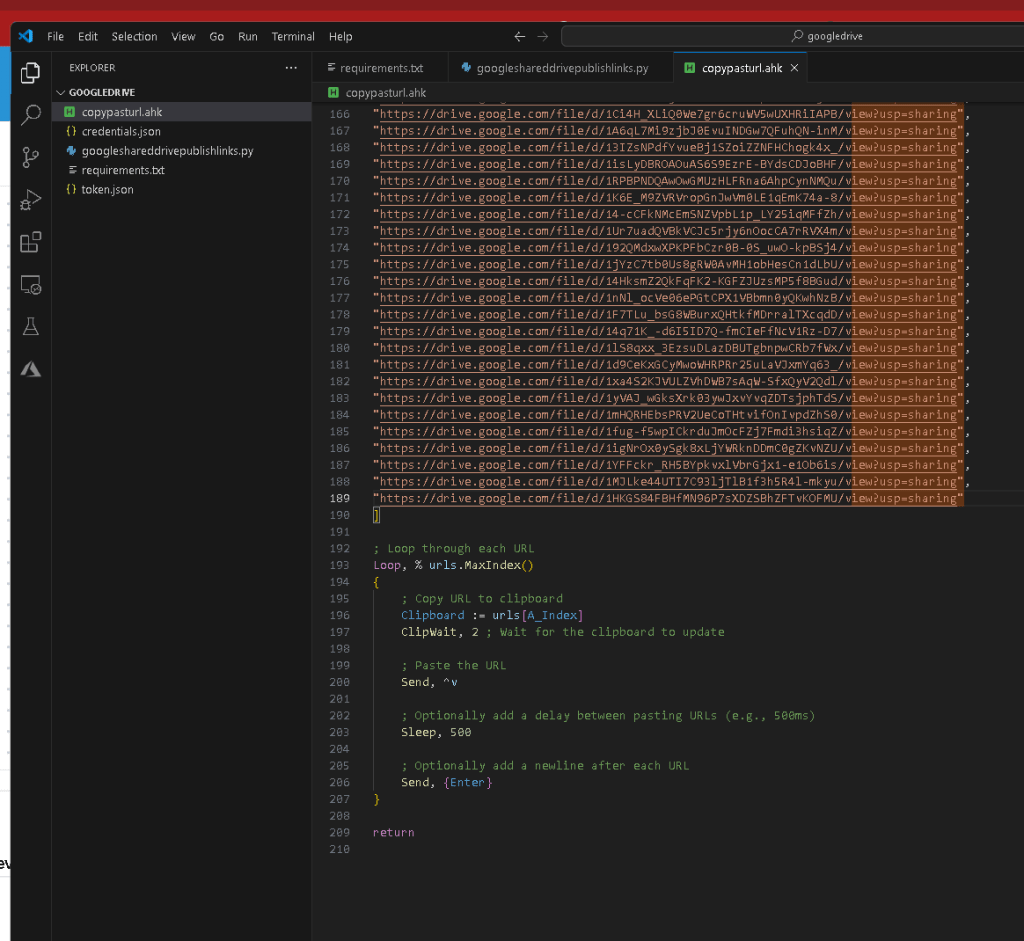Go back using the left arrow
1024x941 pixels.
(519, 37)
